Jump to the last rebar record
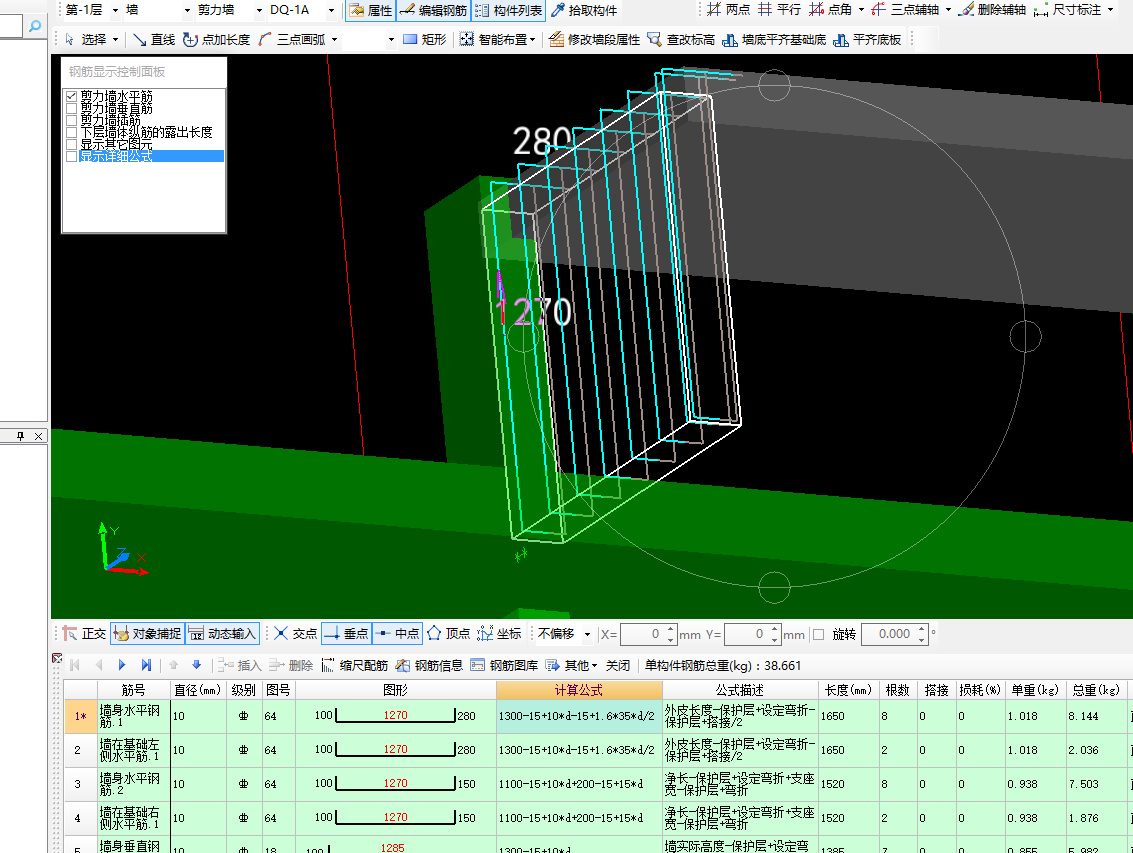Image resolution: width=1133 pixels, height=853 pixels. tap(146, 665)
